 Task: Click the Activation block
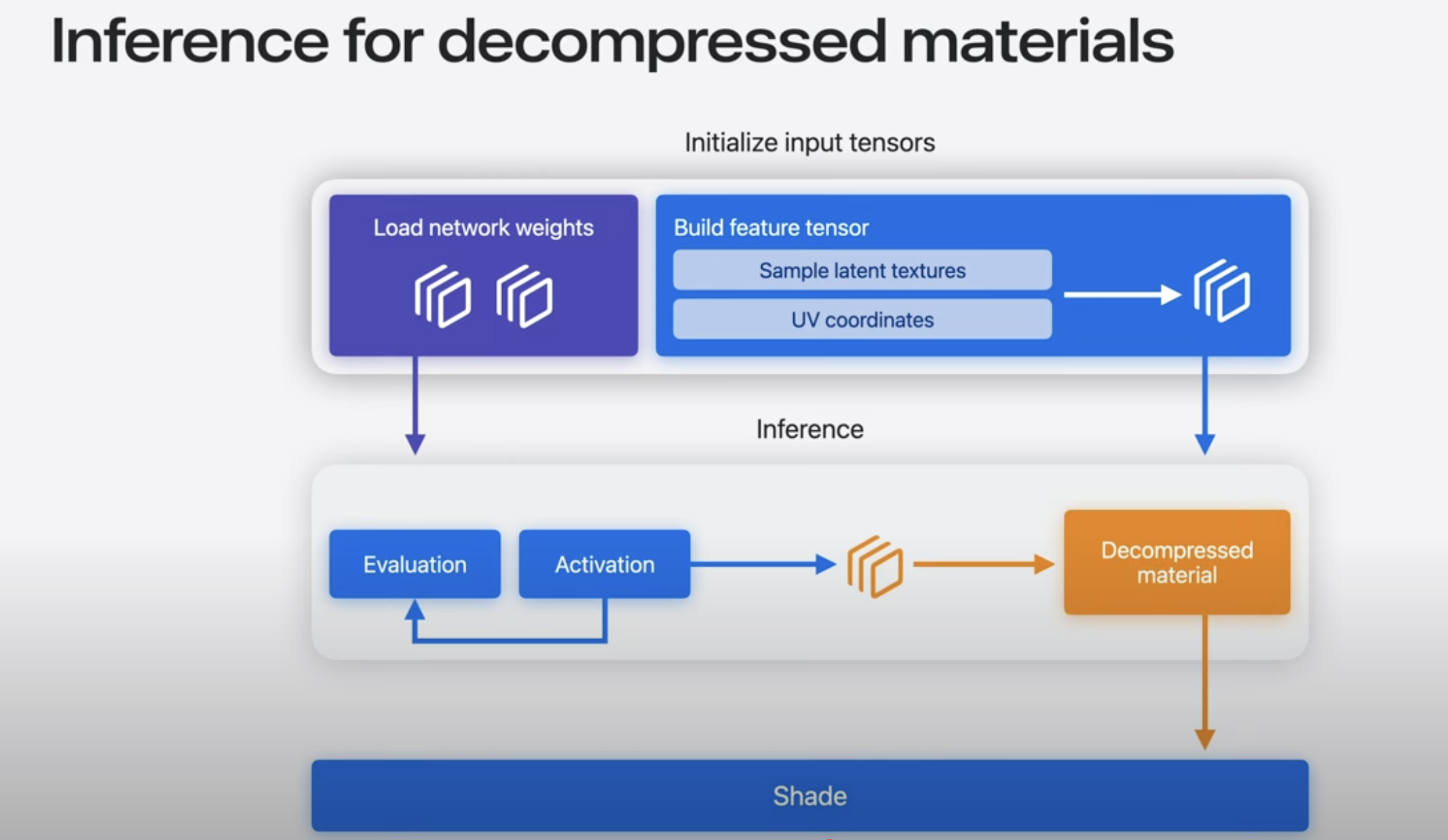[x=605, y=564]
